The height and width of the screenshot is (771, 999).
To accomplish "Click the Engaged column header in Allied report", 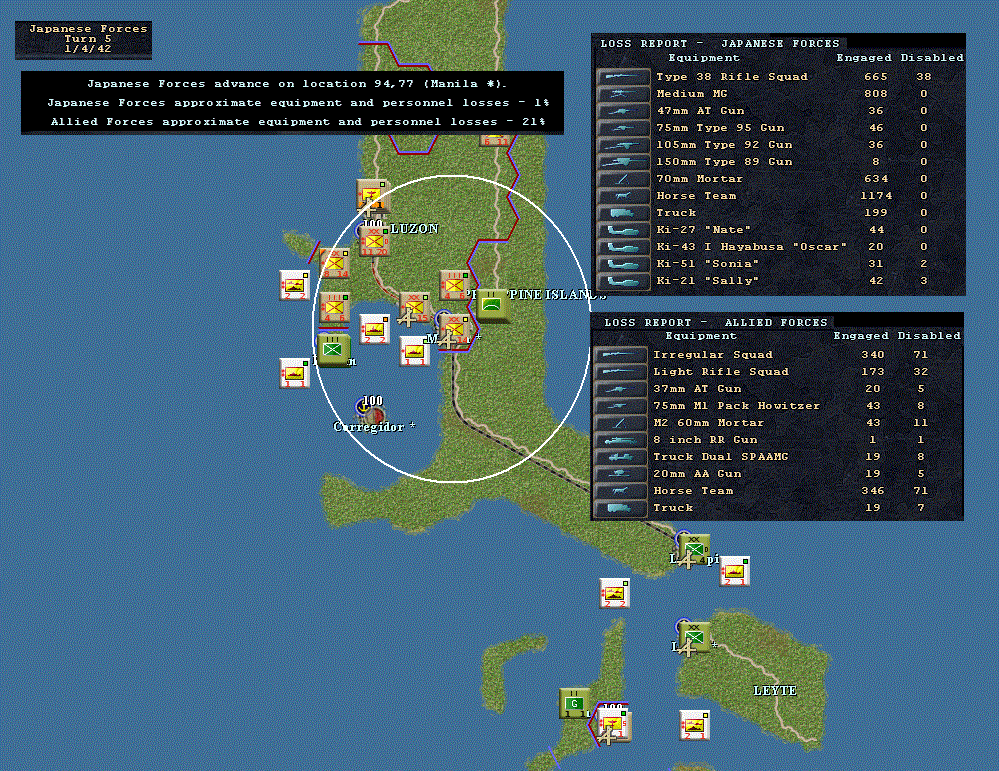I will pos(861,336).
